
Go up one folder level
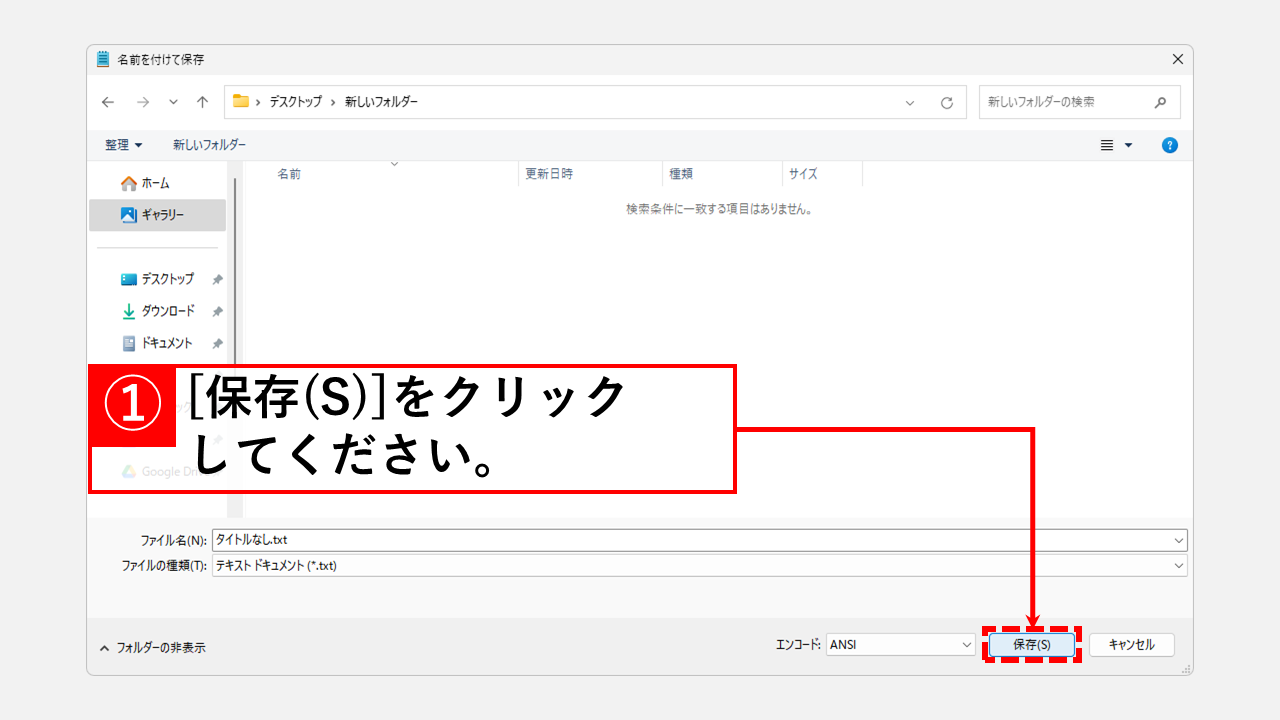(203, 102)
